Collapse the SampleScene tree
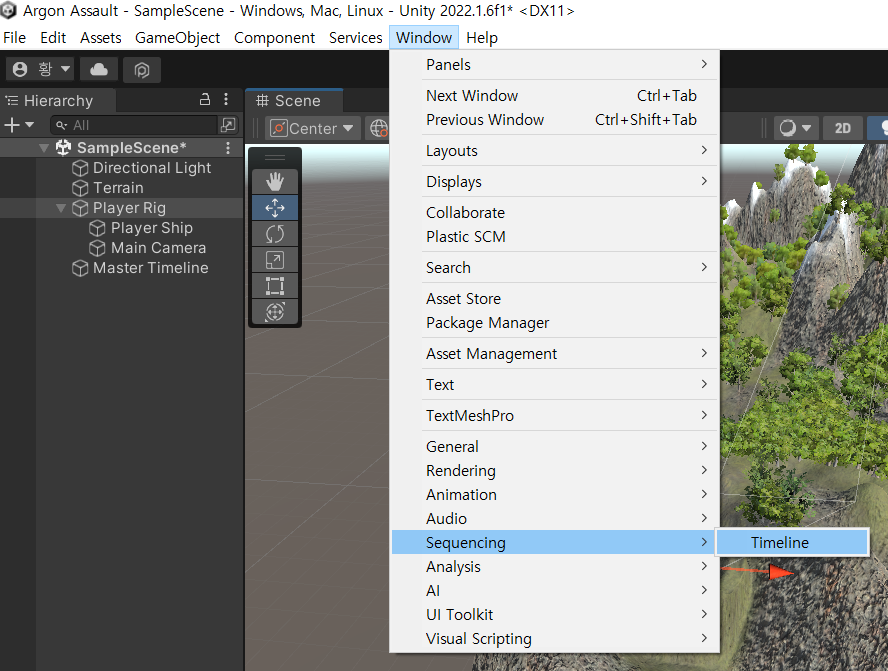Viewport: 888px width, 671px height. 44,148
